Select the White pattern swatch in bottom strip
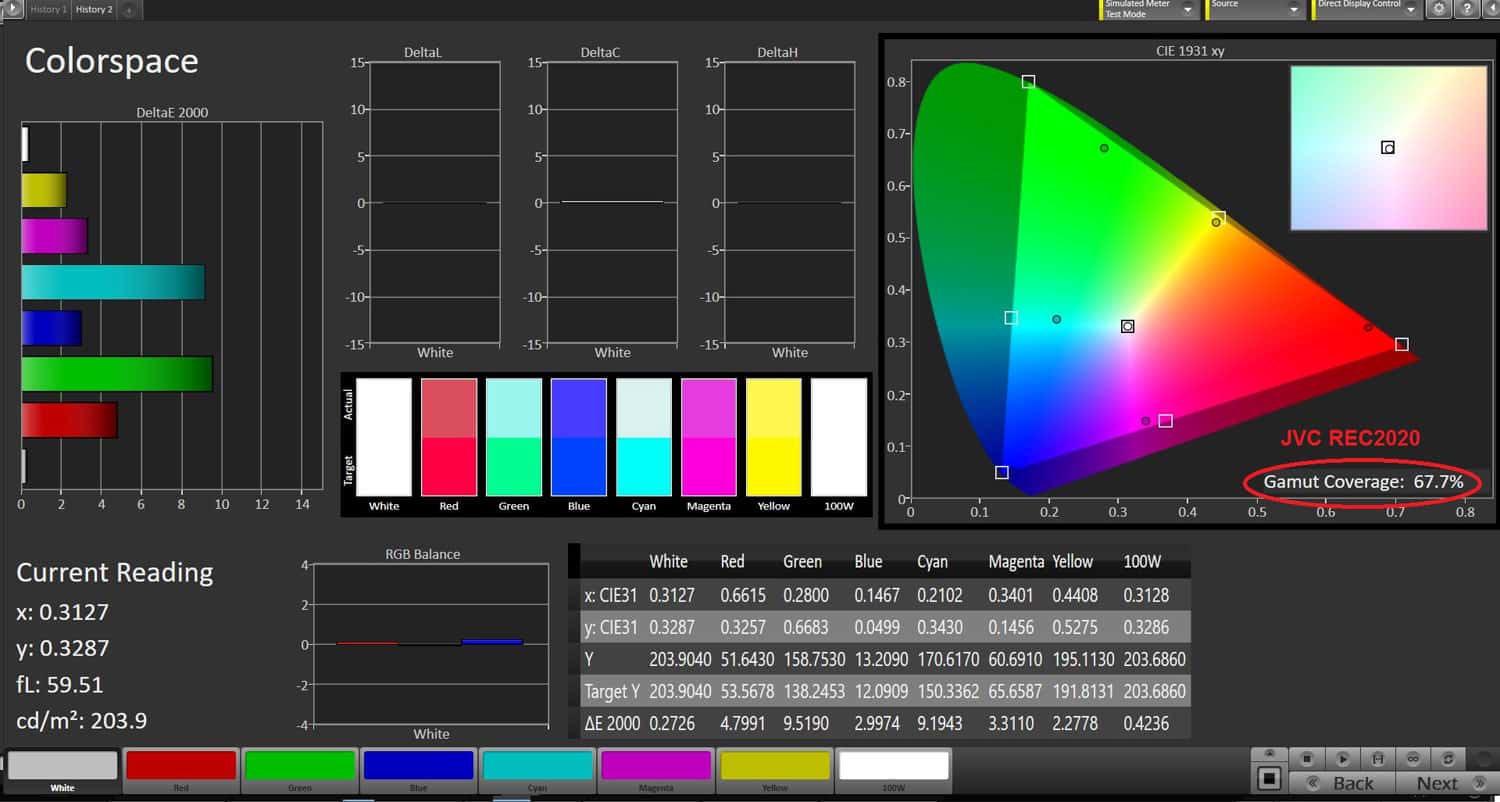 coord(62,770)
